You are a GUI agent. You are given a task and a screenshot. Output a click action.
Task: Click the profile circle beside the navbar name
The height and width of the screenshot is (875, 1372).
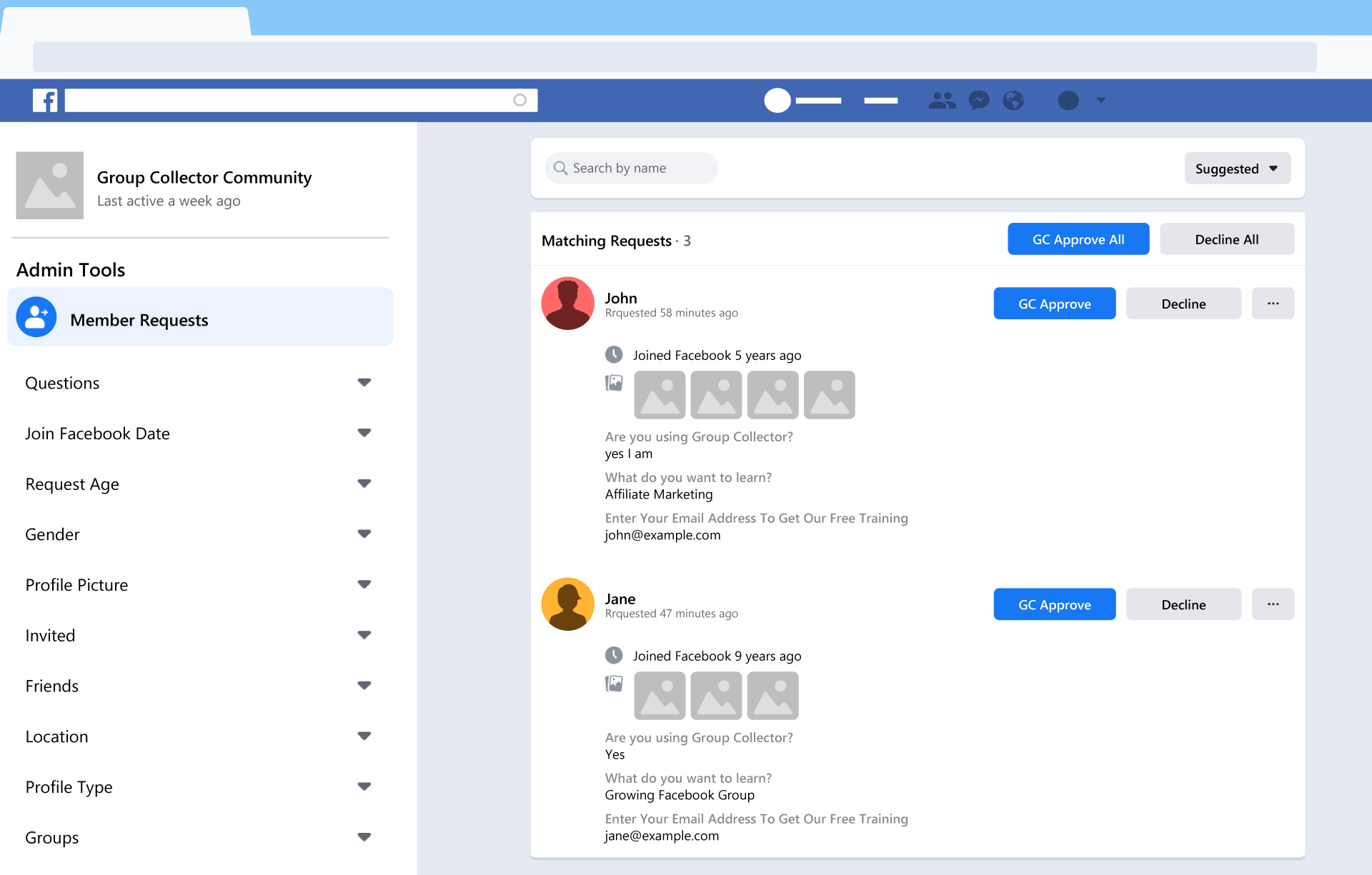click(777, 100)
